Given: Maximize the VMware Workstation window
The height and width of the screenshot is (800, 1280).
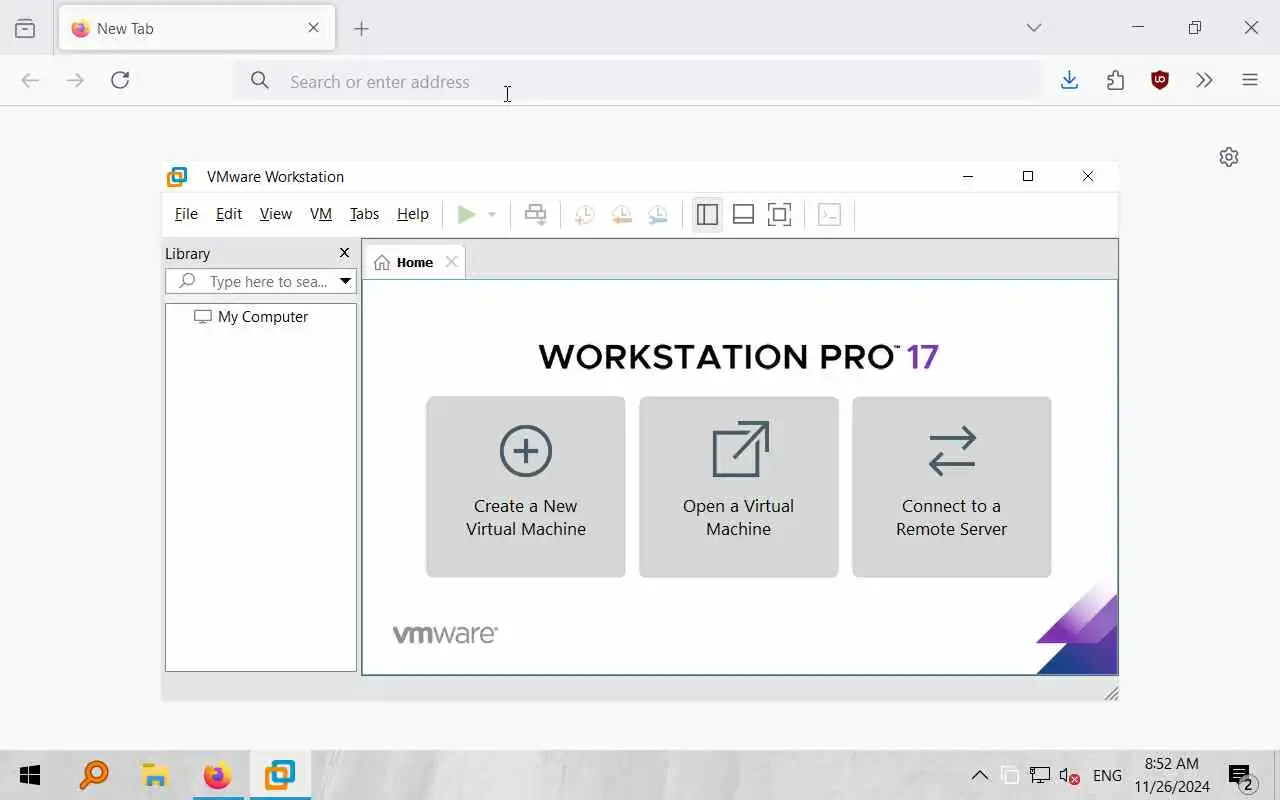Looking at the screenshot, I should coord(1028,177).
